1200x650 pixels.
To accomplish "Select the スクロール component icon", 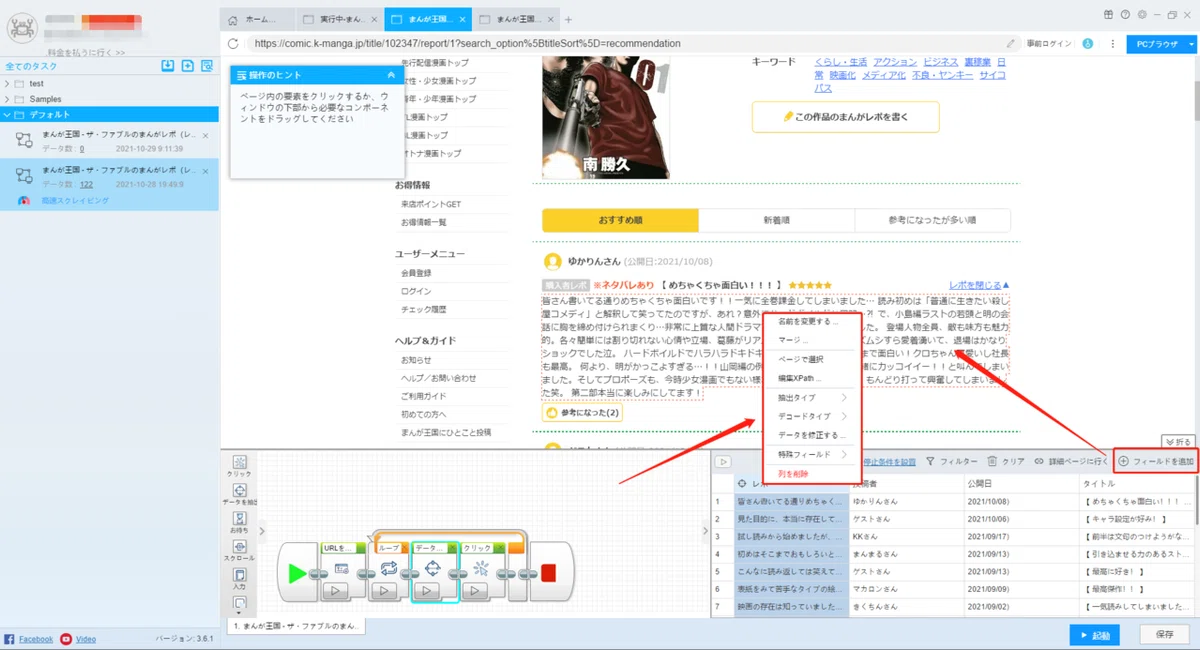I will (239, 550).
